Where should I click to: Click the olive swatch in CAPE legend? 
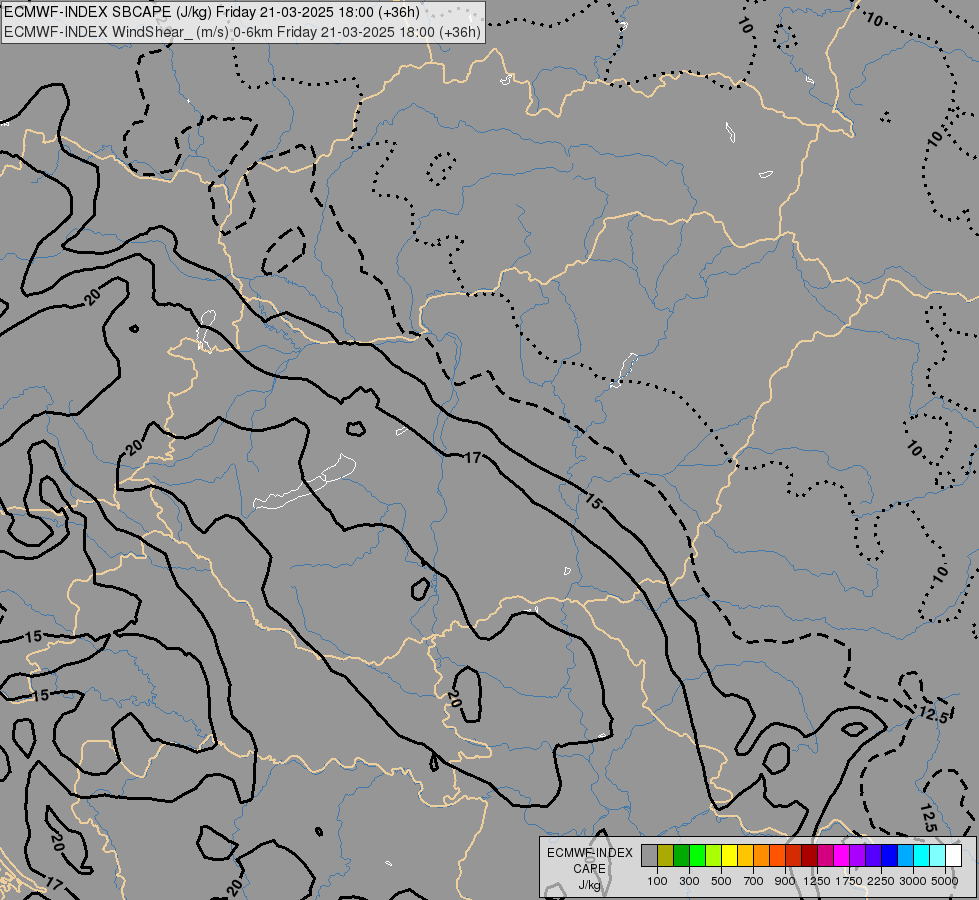[666, 856]
